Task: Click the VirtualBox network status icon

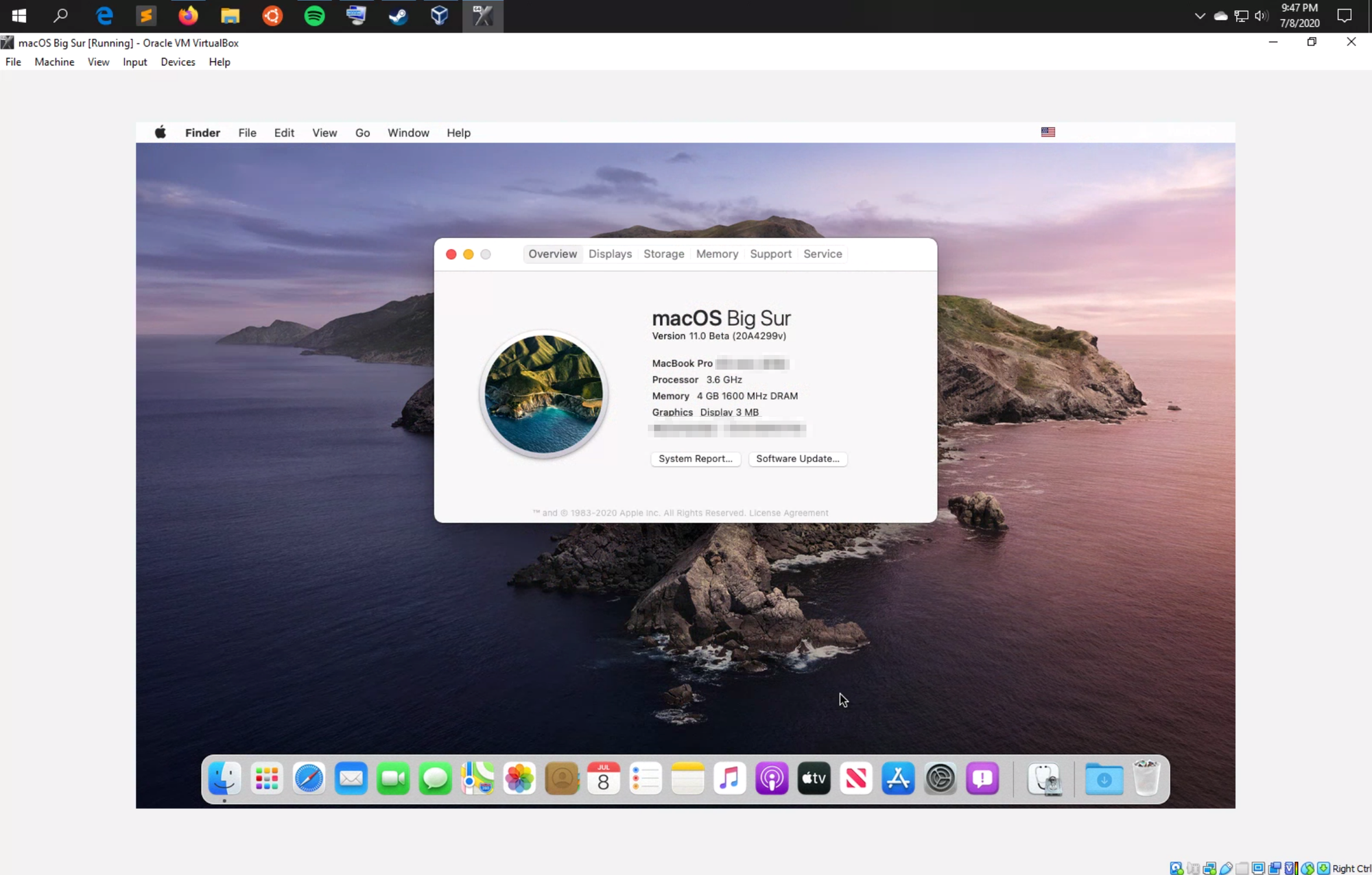Action: pos(1209,868)
